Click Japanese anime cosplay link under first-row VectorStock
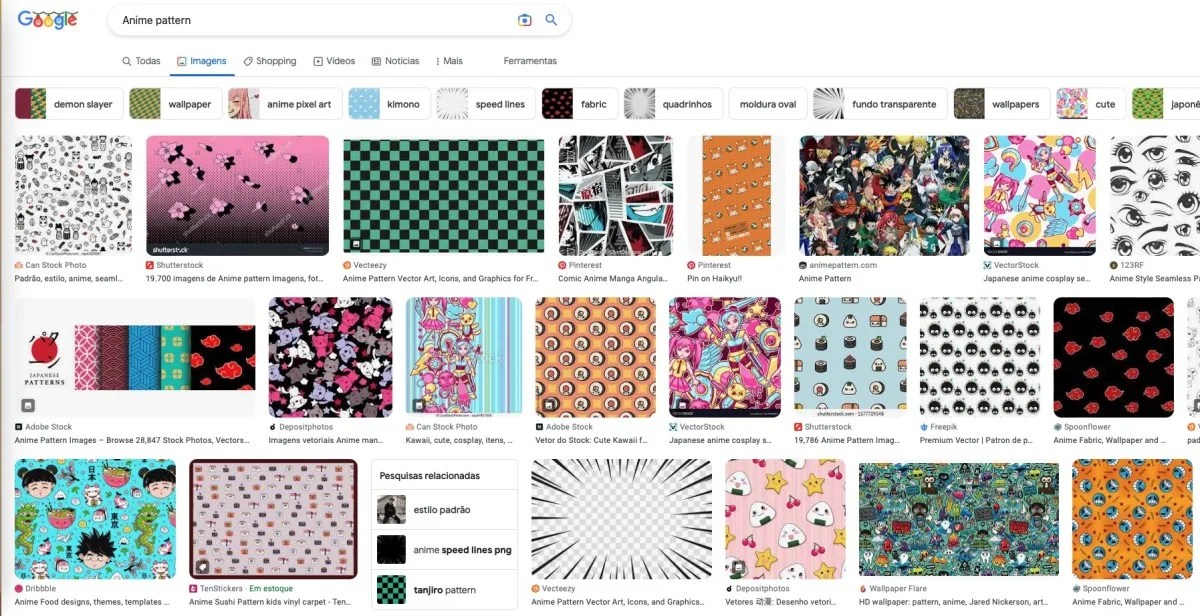The height and width of the screenshot is (616, 1200). point(1037,279)
